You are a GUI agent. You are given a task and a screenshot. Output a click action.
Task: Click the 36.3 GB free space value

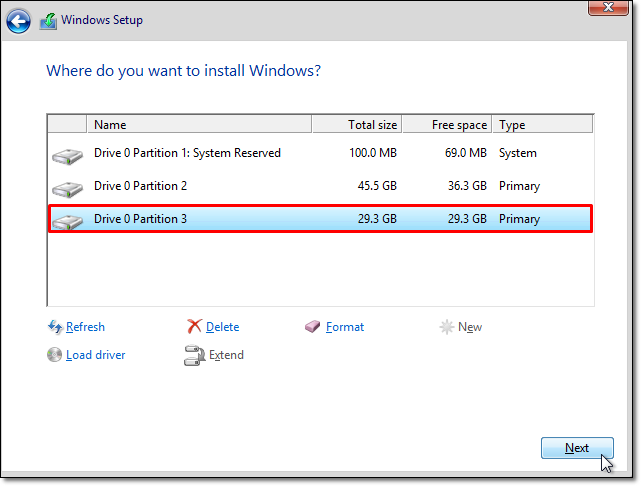467,186
